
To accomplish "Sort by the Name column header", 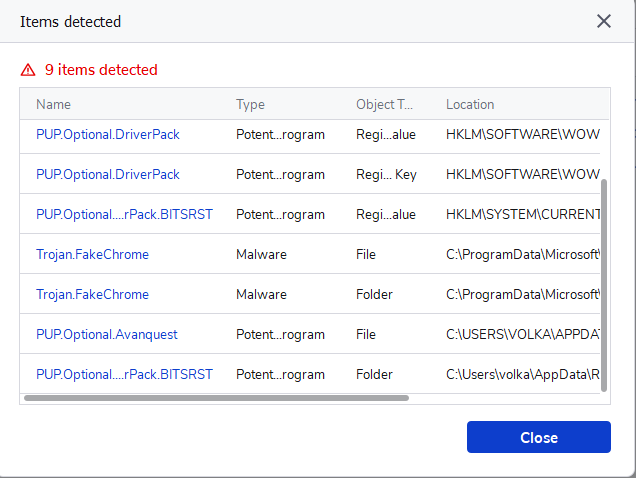I will 54,104.
